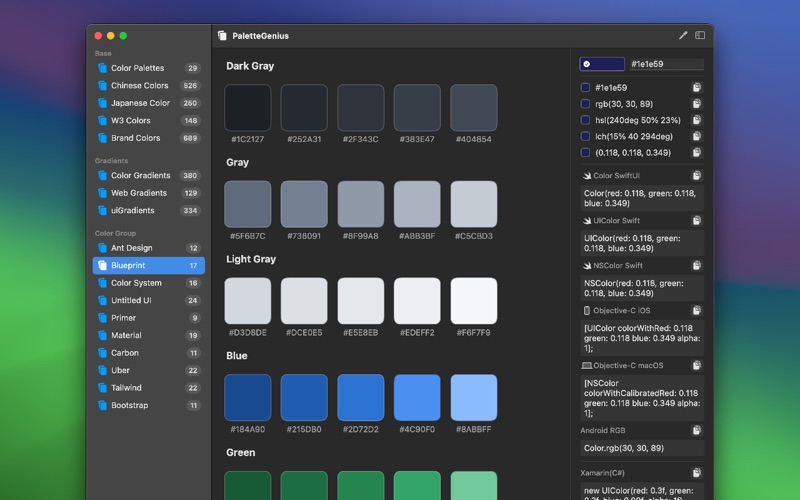Open the current color well picker
The image size is (800, 500).
click(602, 64)
